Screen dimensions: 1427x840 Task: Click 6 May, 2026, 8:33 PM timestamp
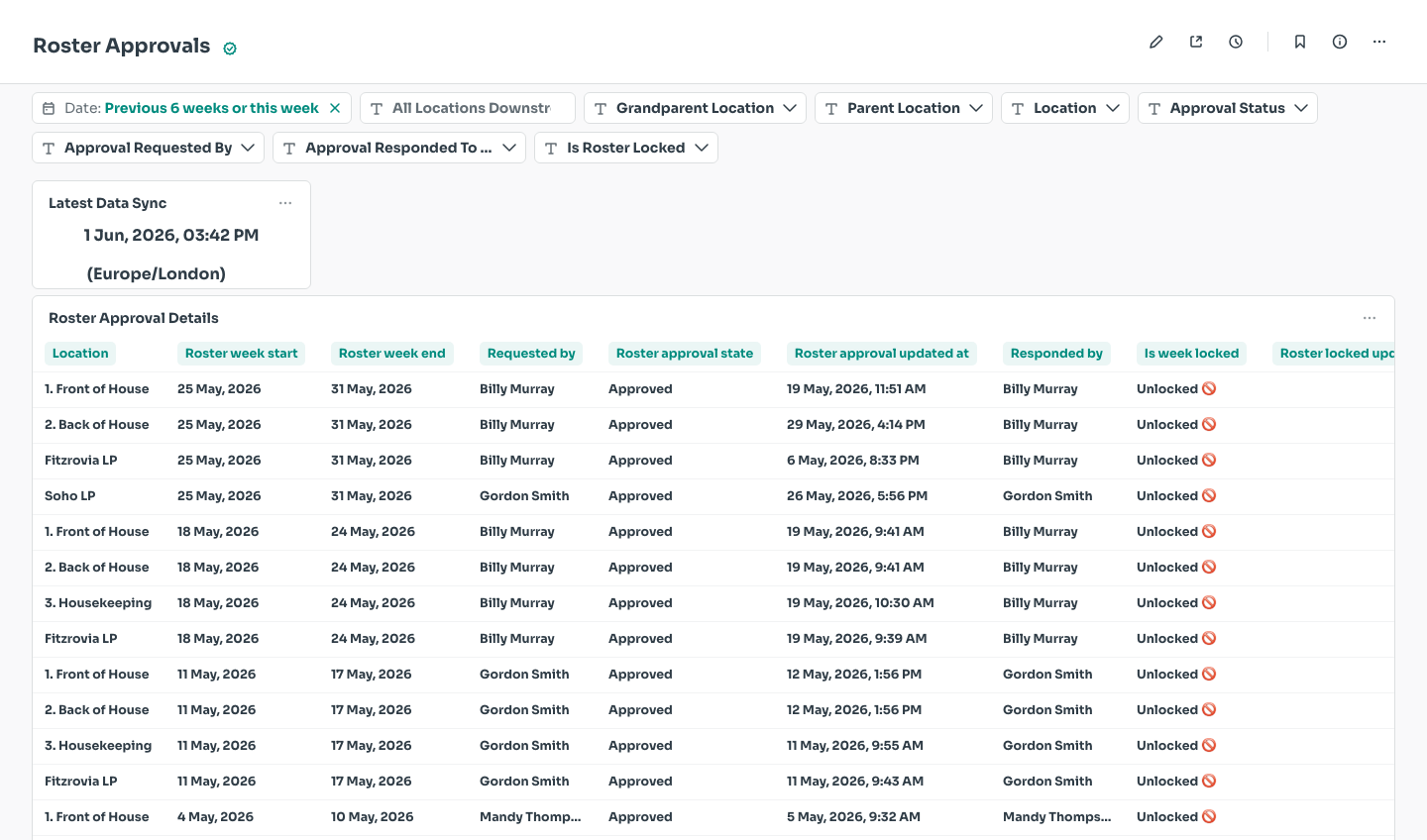853,460
